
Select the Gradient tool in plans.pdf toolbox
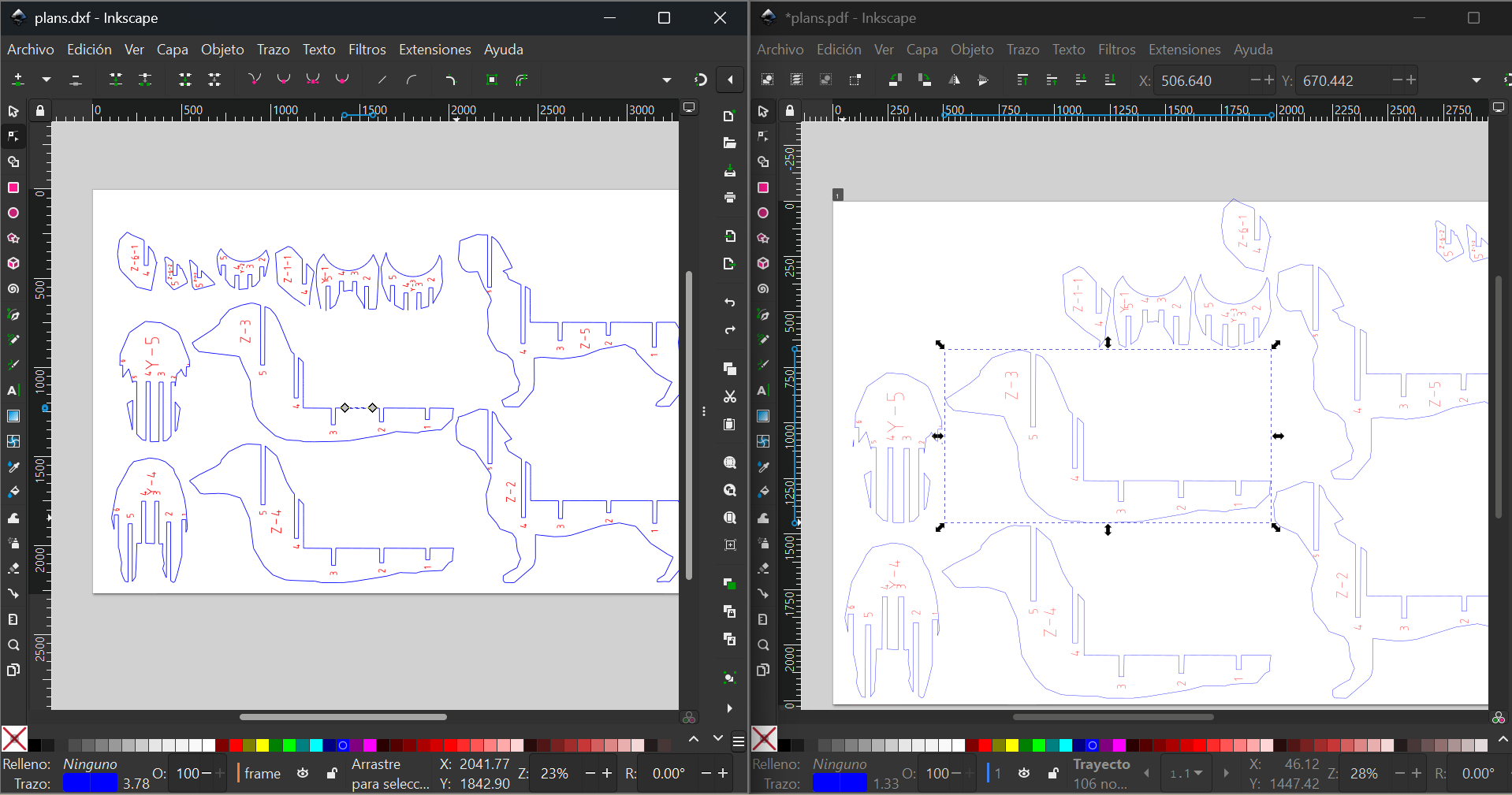[x=763, y=416]
